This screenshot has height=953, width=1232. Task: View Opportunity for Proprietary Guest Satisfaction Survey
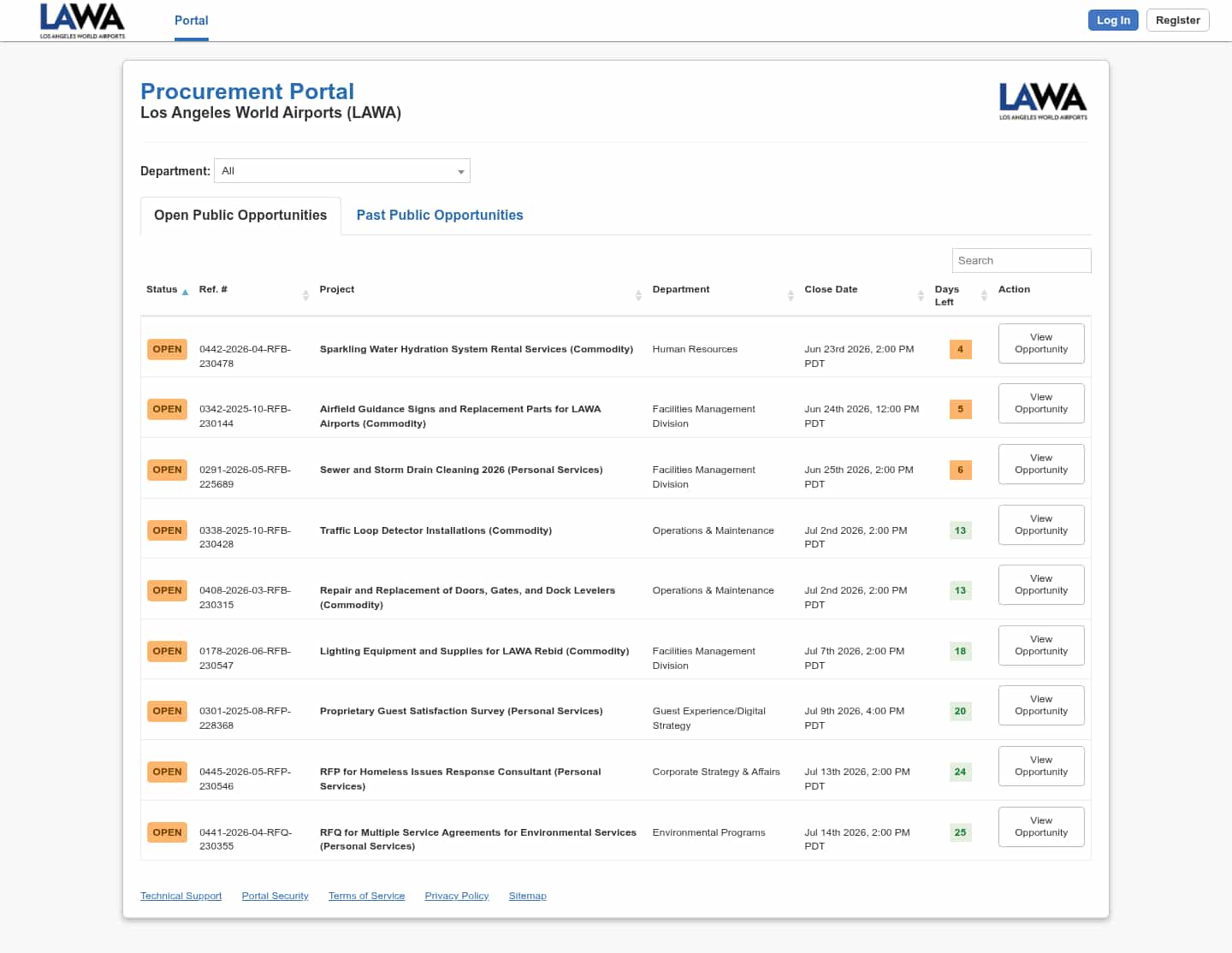click(1041, 705)
